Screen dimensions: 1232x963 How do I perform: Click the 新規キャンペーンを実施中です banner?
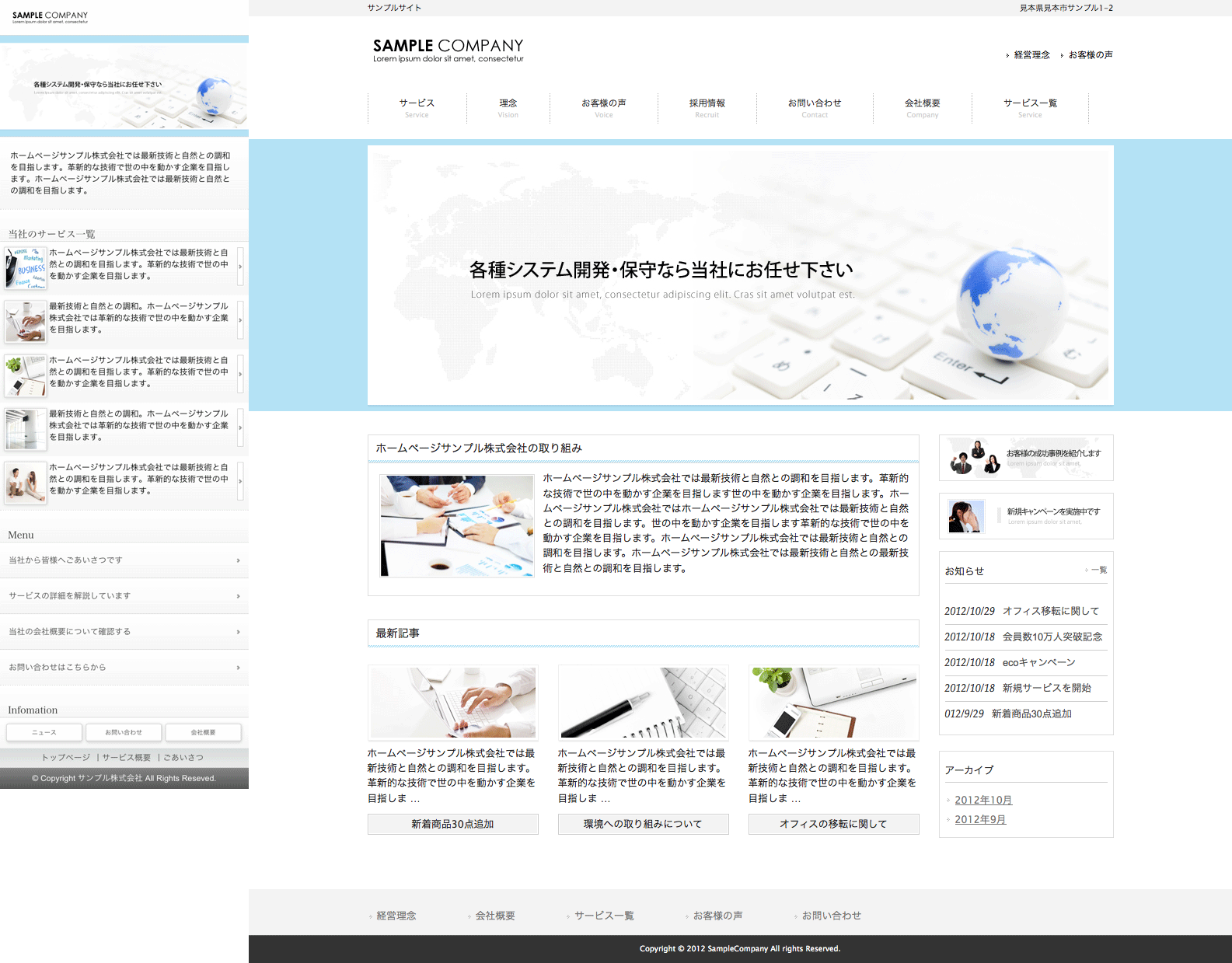point(1026,516)
